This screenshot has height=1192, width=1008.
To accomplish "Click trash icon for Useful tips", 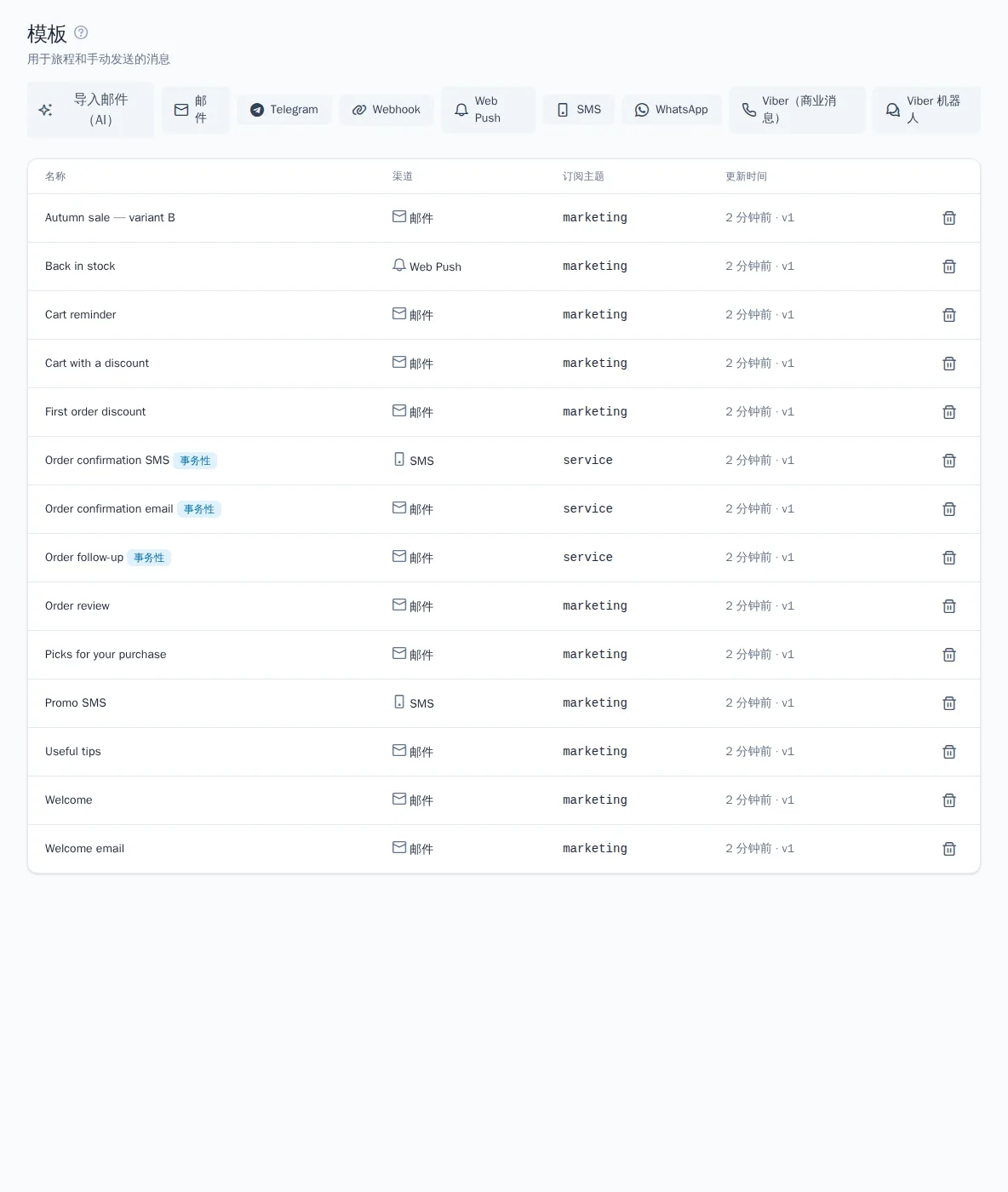I will point(949,752).
